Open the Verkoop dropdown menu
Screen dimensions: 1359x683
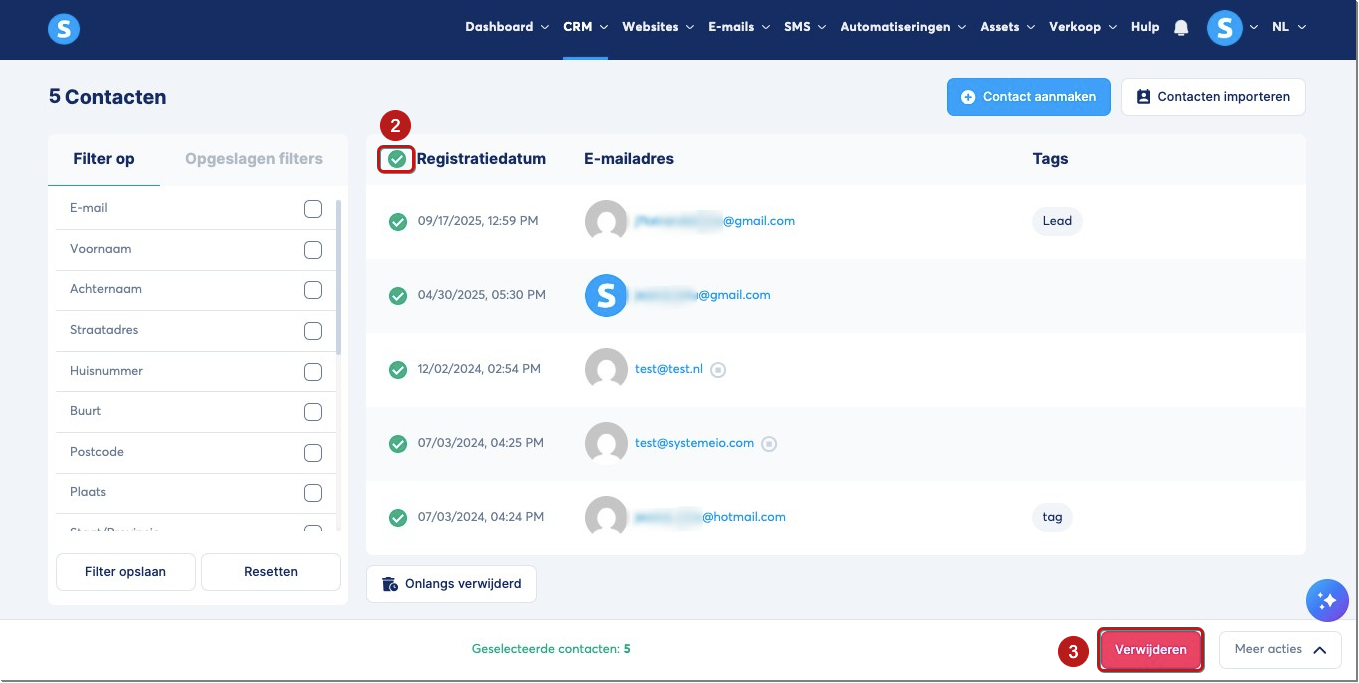point(1083,28)
